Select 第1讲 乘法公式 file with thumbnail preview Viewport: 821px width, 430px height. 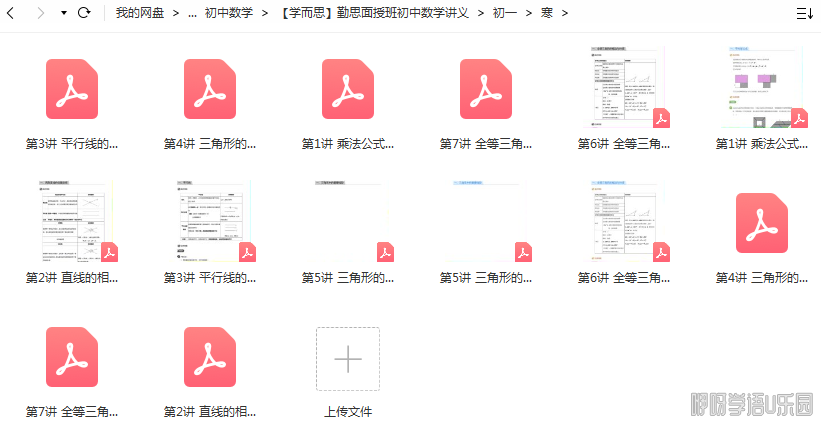762,88
